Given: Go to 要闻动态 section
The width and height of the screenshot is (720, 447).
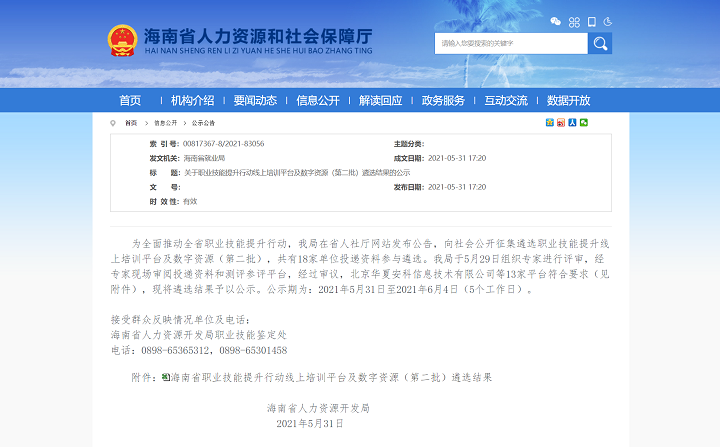Looking at the screenshot, I should pyautogui.click(x=255, y=100).
